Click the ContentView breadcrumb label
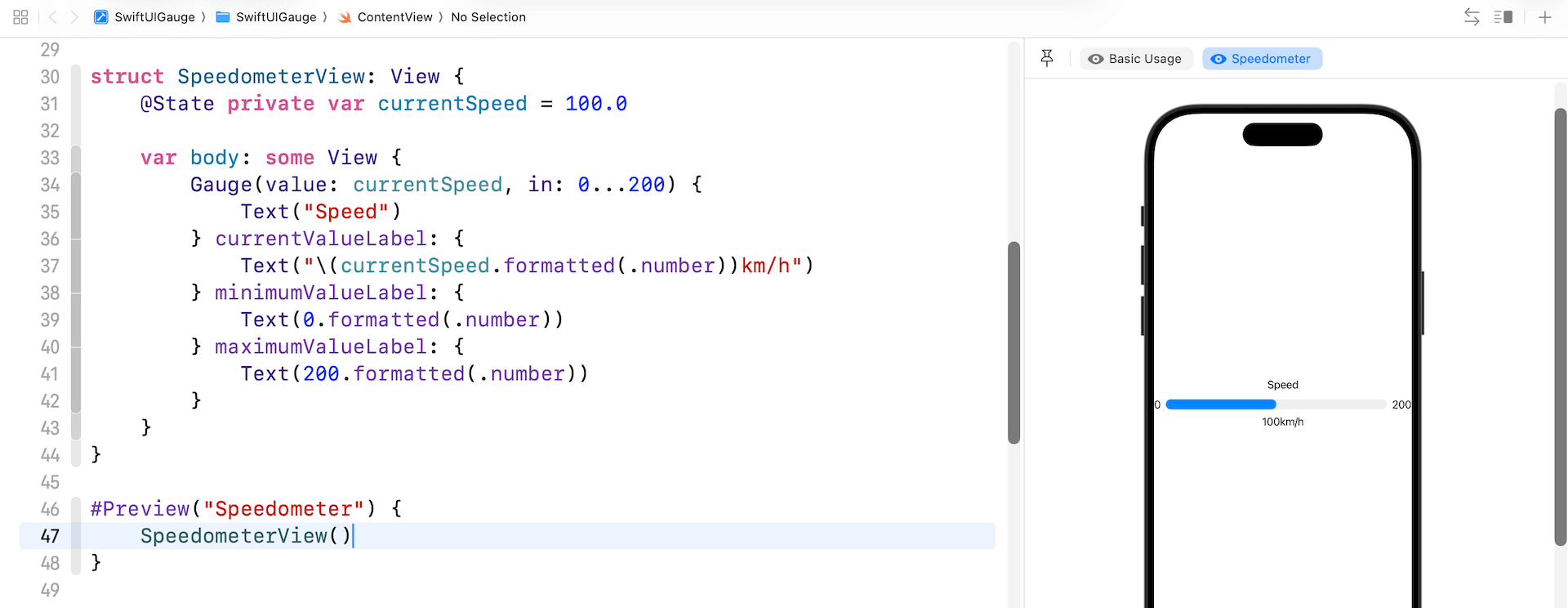The height and width of the screenshot is (608, 1568). pyautogui.click(x=394, y=17)
